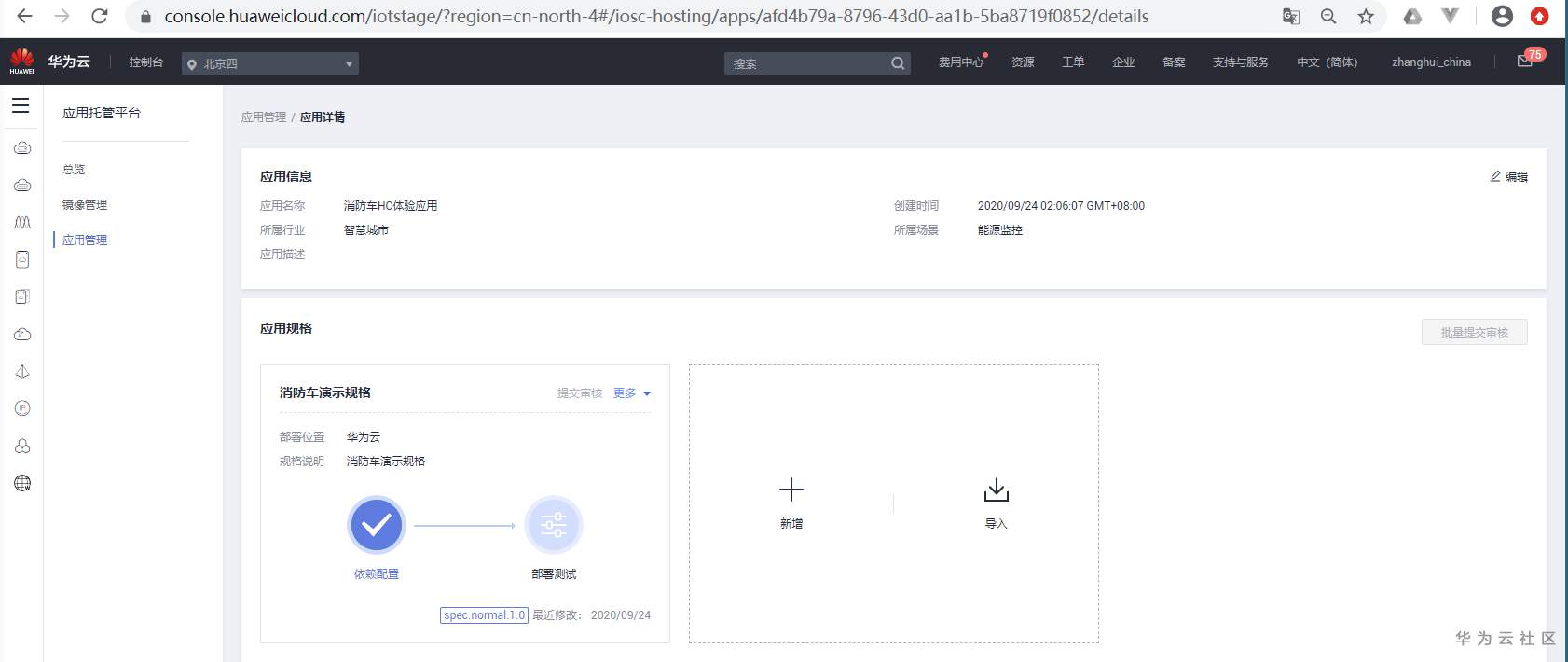Click the 部署测试 label
1568x662 pixels.
coord(554,574)
